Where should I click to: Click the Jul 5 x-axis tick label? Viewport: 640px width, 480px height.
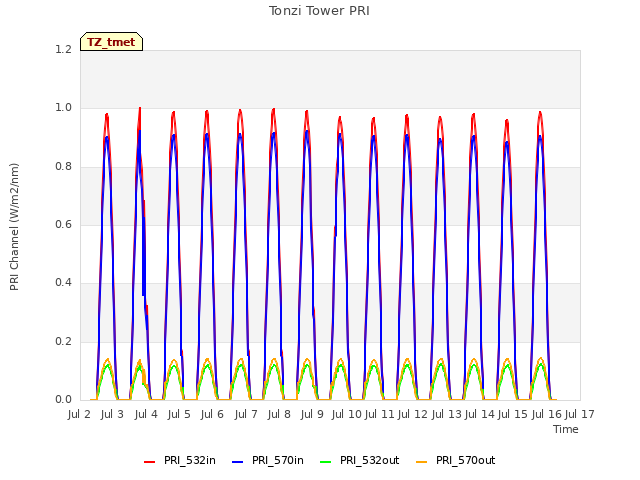tap(179, 414)
